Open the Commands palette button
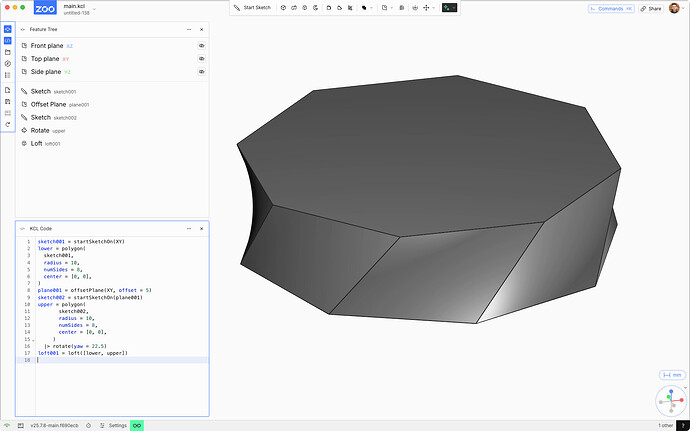Viewport: 690px width, 431px height. tap(611, 8)
